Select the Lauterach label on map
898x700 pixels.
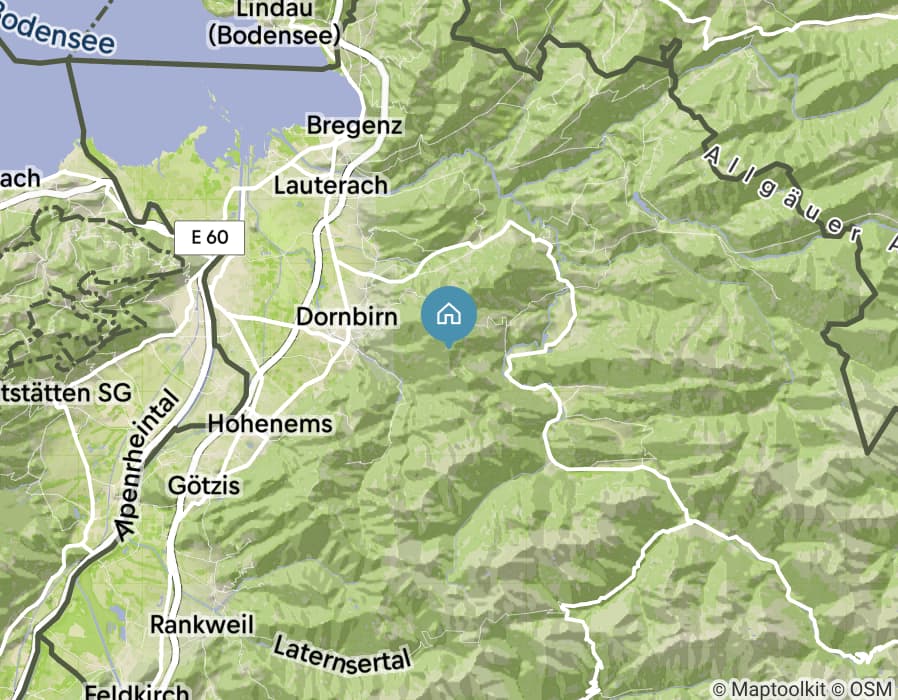331,185
